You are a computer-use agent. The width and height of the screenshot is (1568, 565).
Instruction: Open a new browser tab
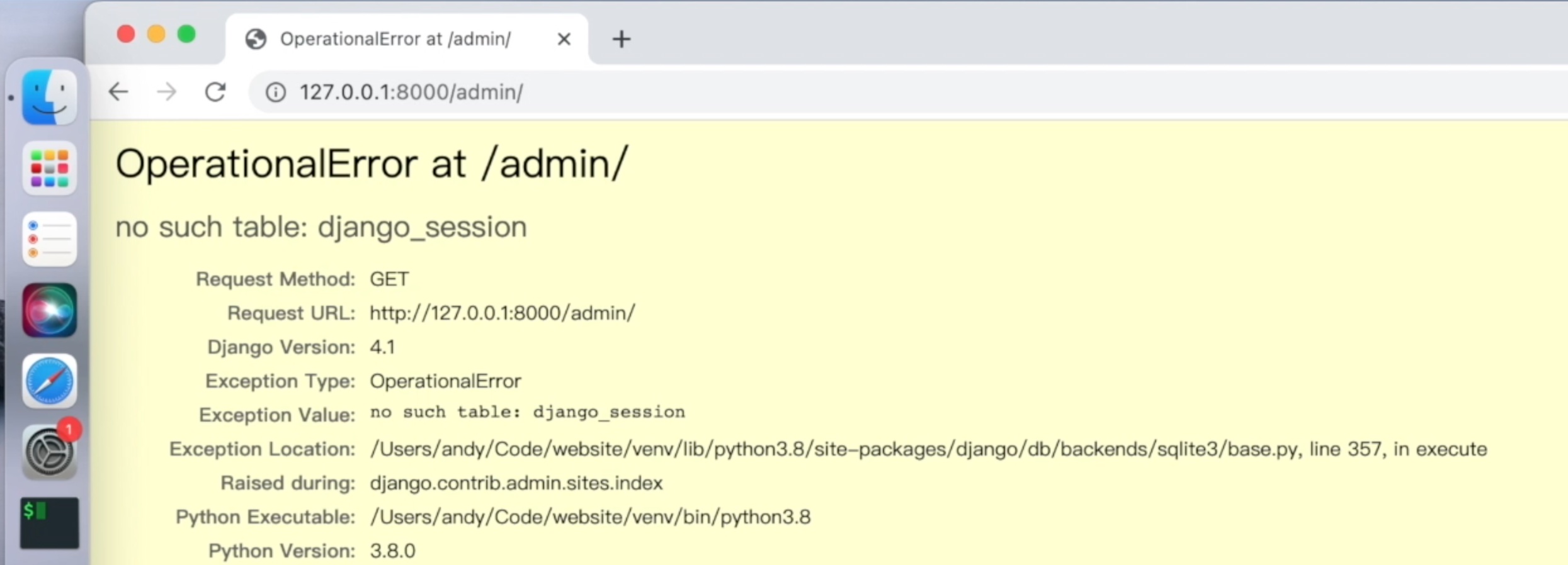622,39
